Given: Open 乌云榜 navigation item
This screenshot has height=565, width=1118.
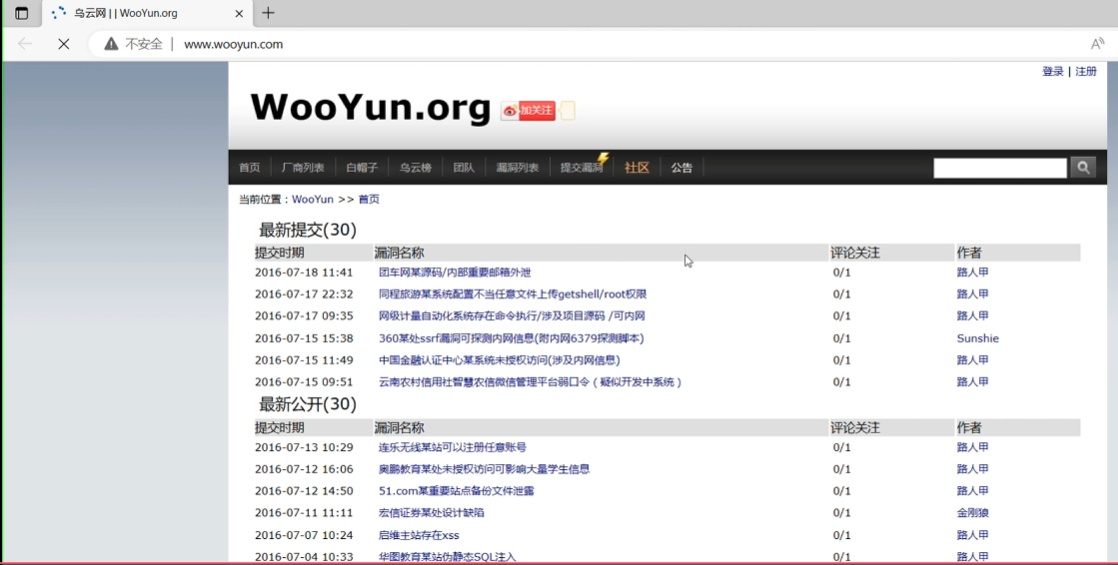Looking at the screenshot, I should click(415, 168).
